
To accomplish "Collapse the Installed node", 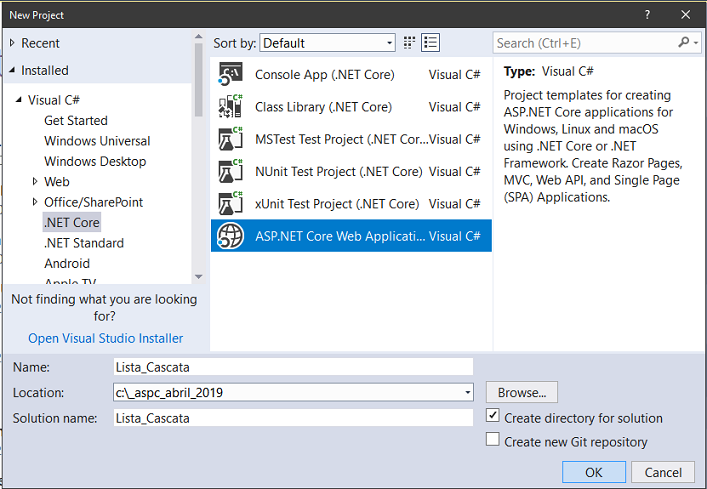I will [12, 70].
